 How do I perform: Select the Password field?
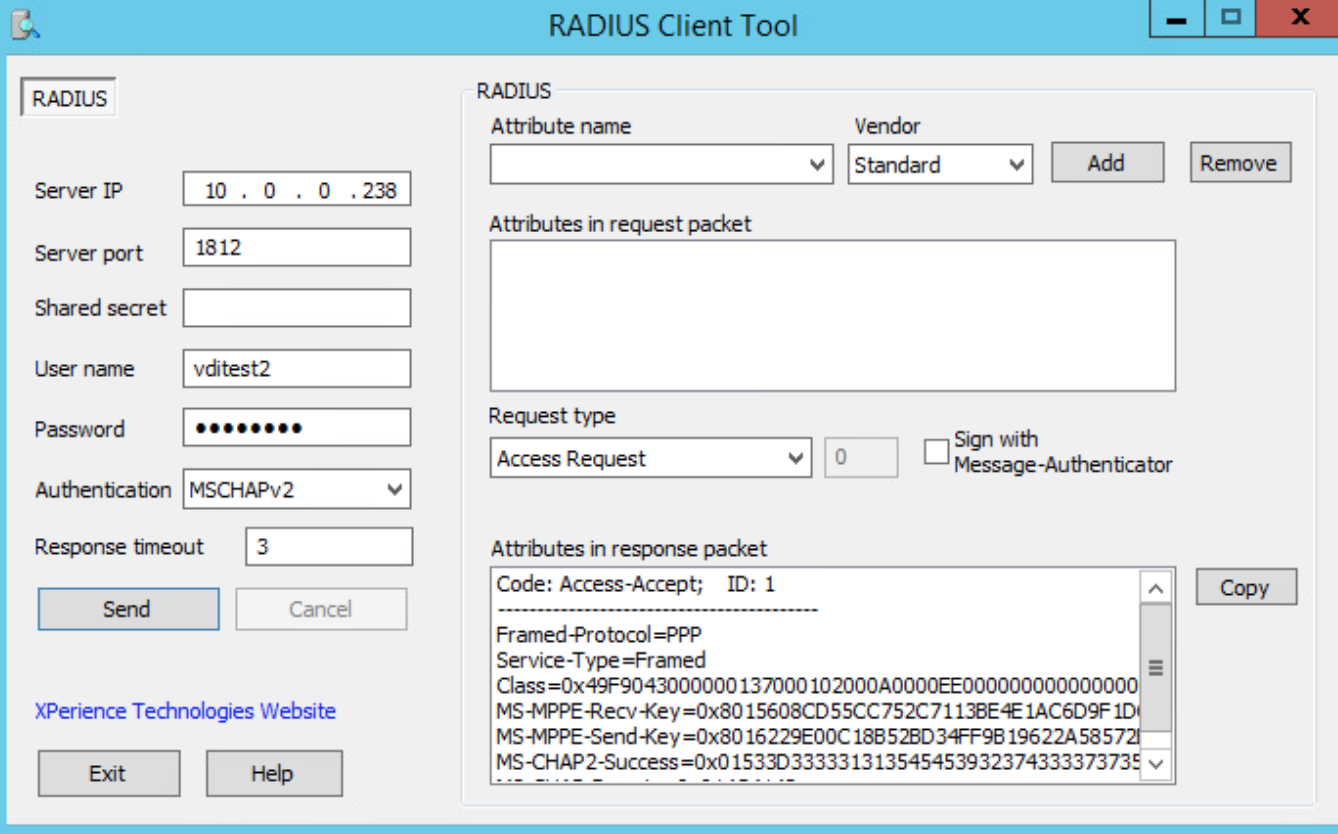point(295,428)
